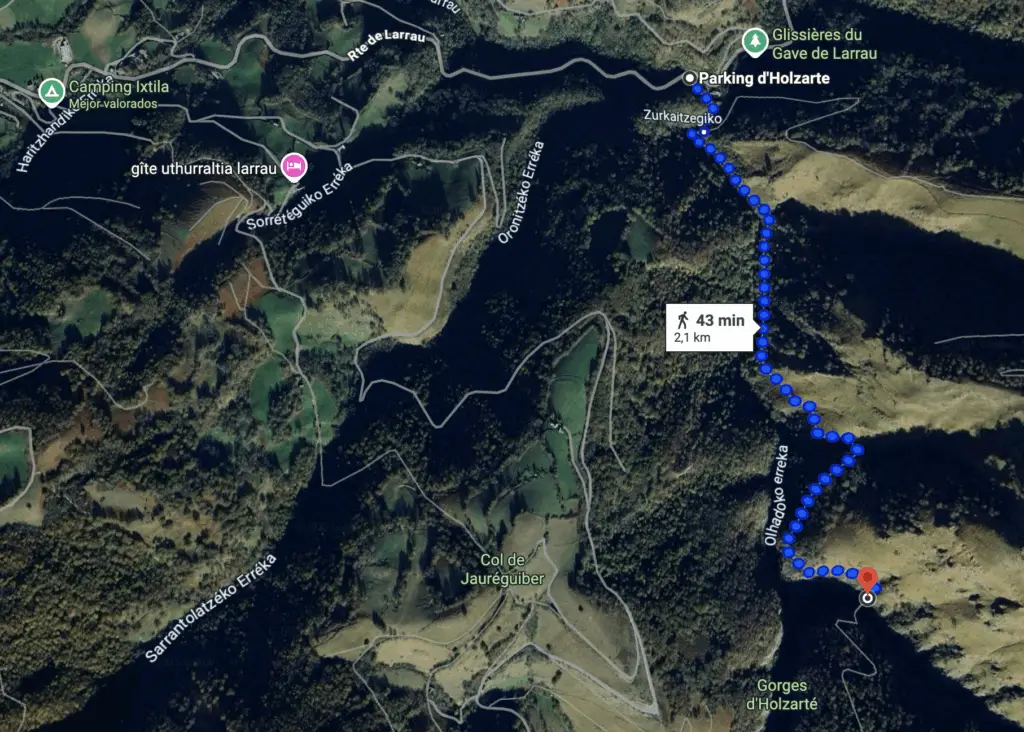Click the Gorges d'Holzarté label
The height and width of the screenshot is (732, 1024).
click(x=782, y=695)
